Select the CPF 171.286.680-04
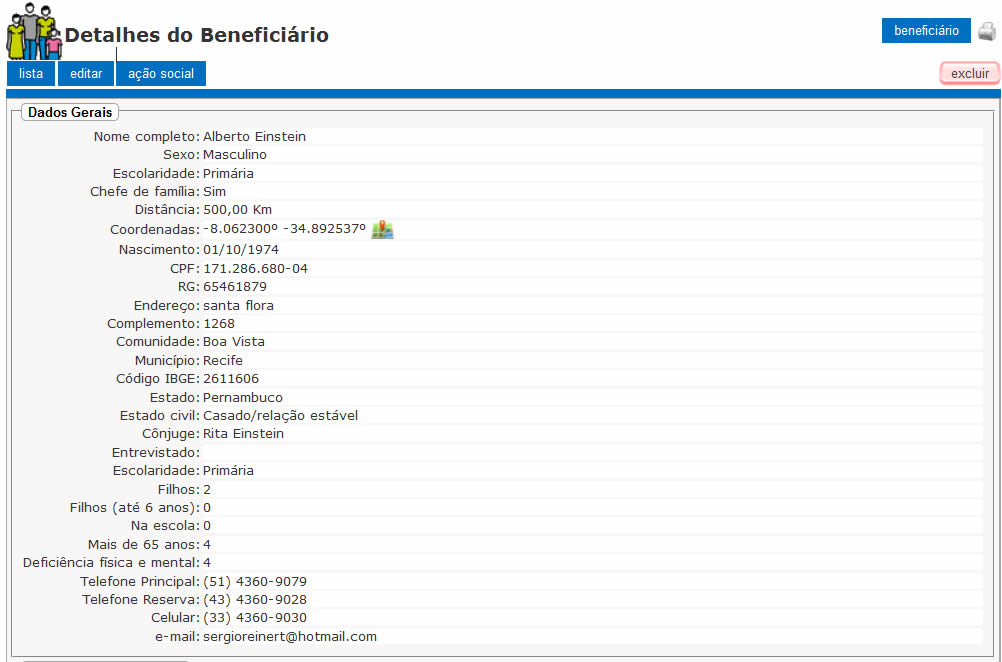 coord(256,268)
